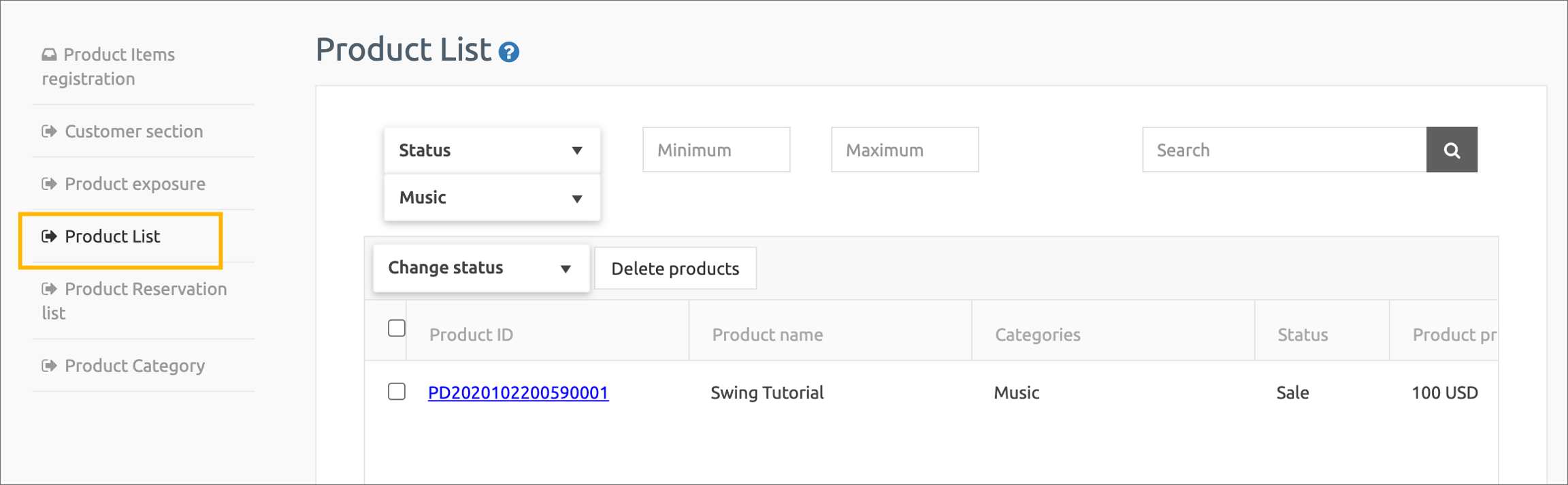The width and height of the screenshot is (1568, 485).
Task: Click the help question mark icon
Action: 508,52
